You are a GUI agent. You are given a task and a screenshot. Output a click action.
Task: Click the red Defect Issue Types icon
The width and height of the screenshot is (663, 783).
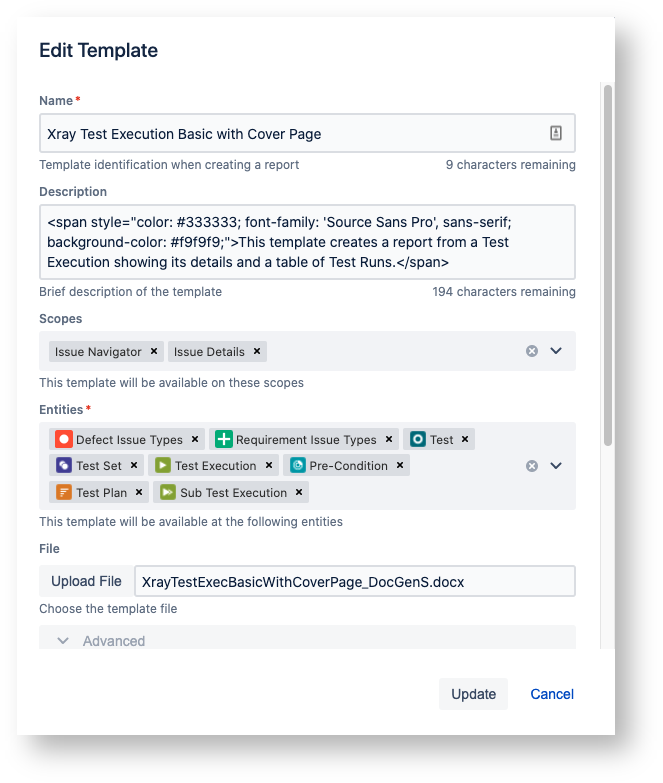pyautogui.click(x=63, y=439)
